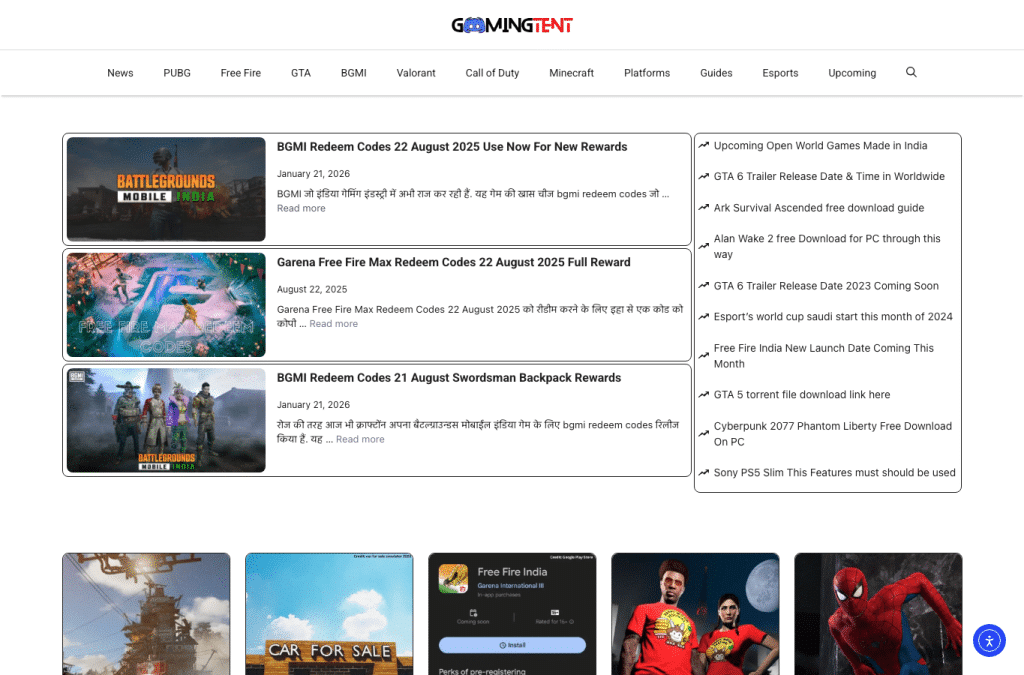Open GTA 5 torrent file download link
Screen dimensions: 1024x675
coord(802,395)
